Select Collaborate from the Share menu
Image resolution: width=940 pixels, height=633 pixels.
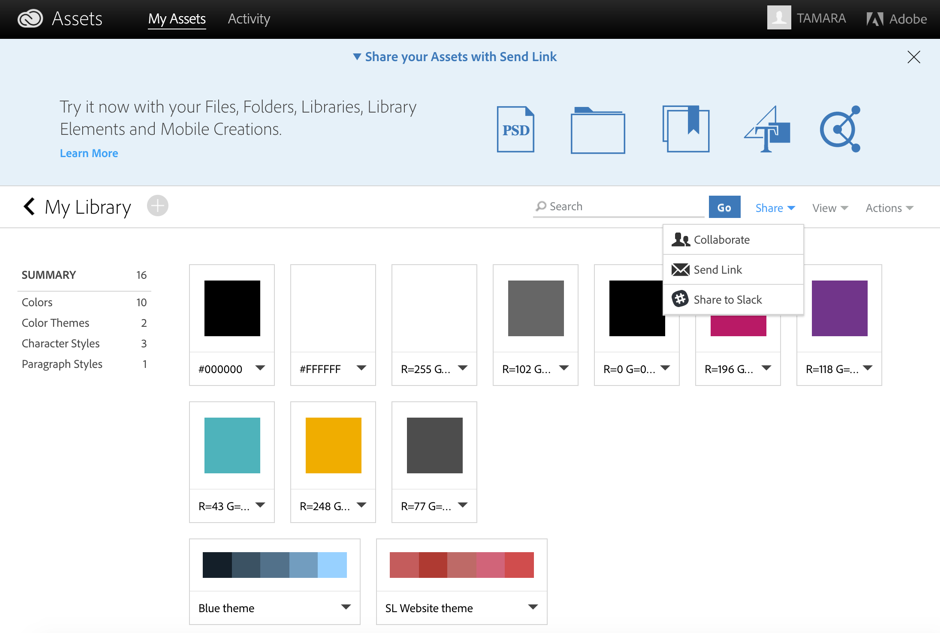(x=722, y=239)
